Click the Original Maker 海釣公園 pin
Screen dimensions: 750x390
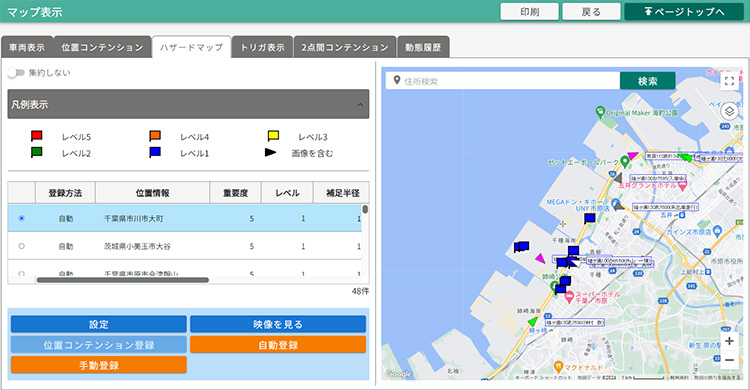(x=600, y=112)
